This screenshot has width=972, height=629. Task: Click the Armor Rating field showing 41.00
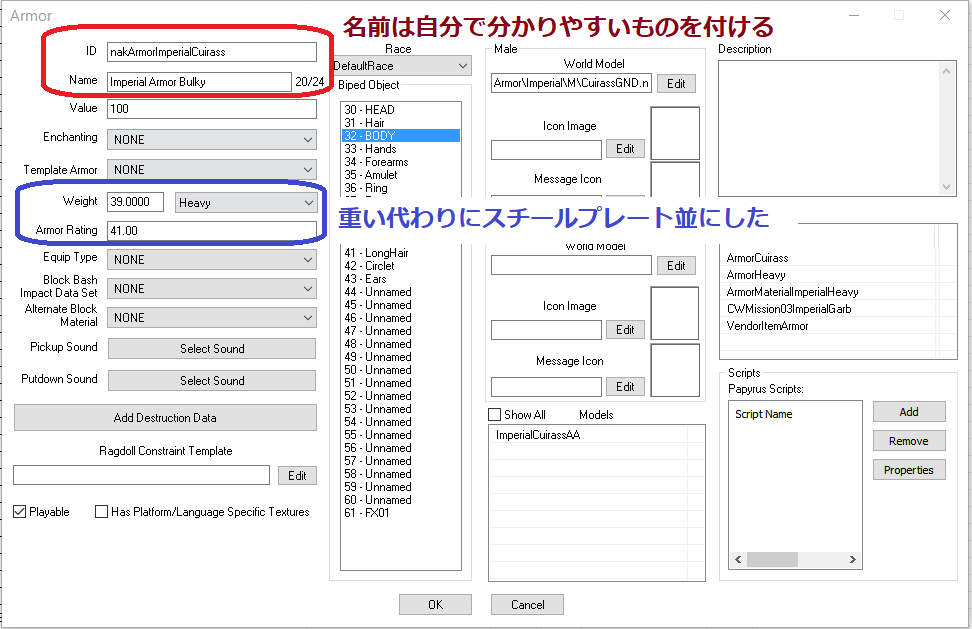[x=211, y=231]
